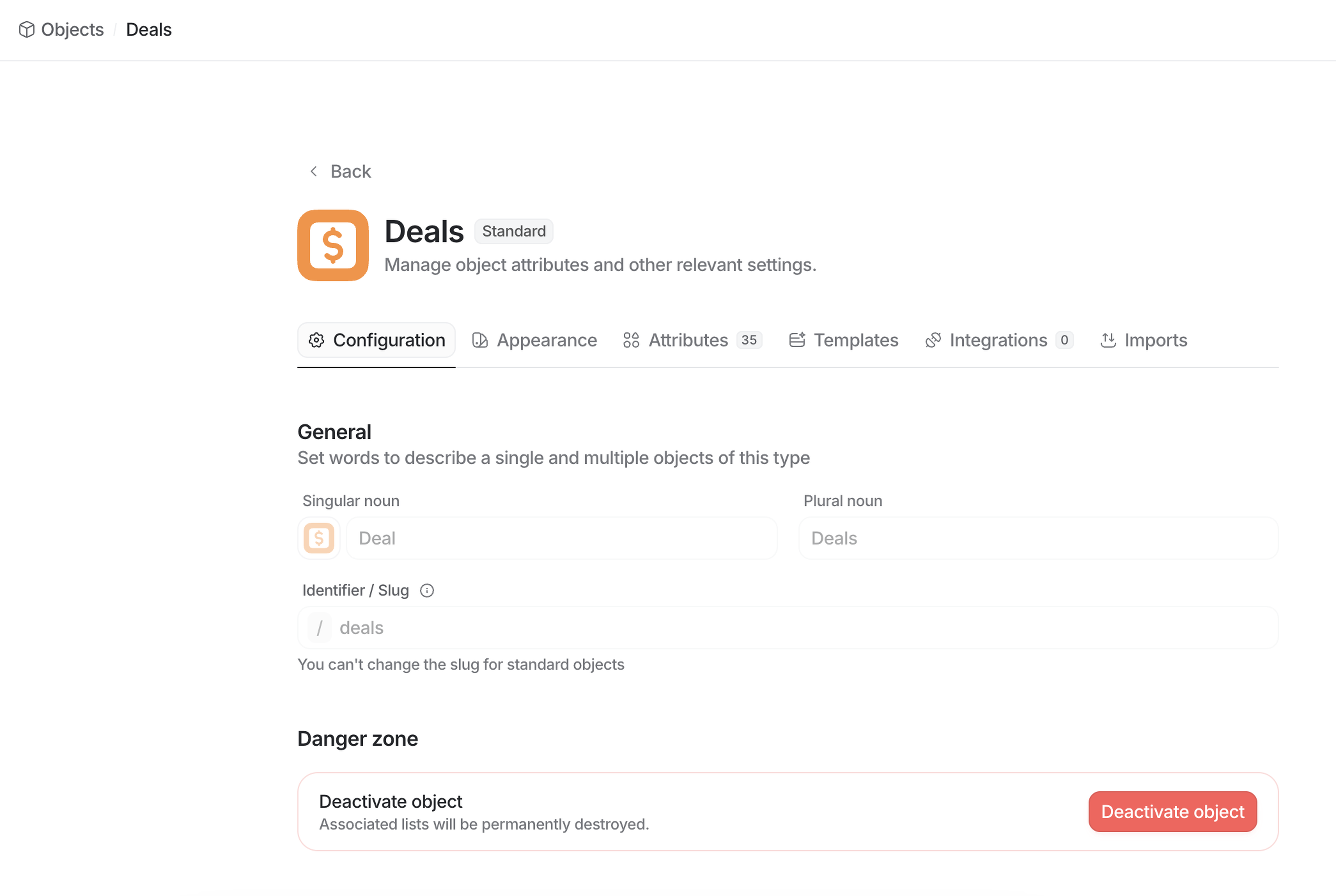Click the back chevron arrow
Image resolution: width=1336 pixels, height=896 pixels.
313,171
